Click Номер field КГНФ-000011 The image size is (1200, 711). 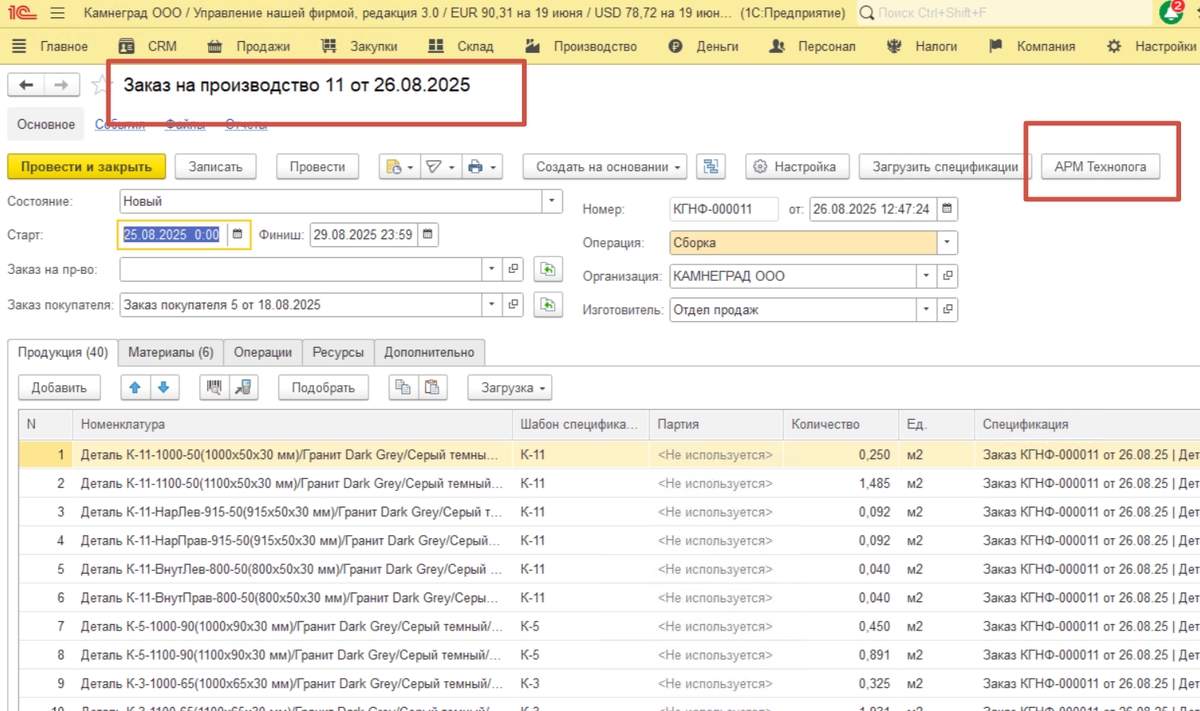click(724, 209)
